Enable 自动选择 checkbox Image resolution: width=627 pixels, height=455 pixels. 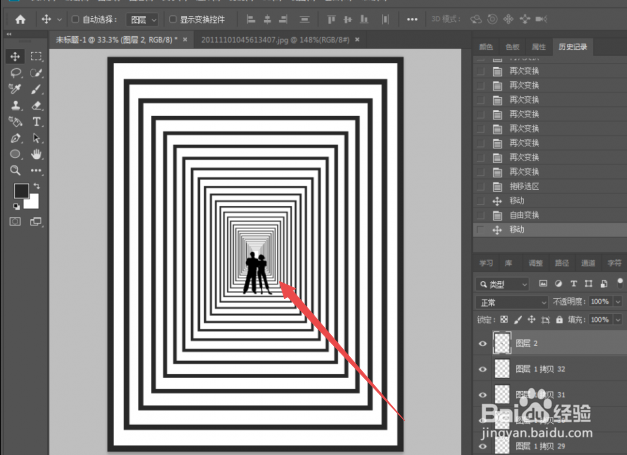tap(75, 19)
